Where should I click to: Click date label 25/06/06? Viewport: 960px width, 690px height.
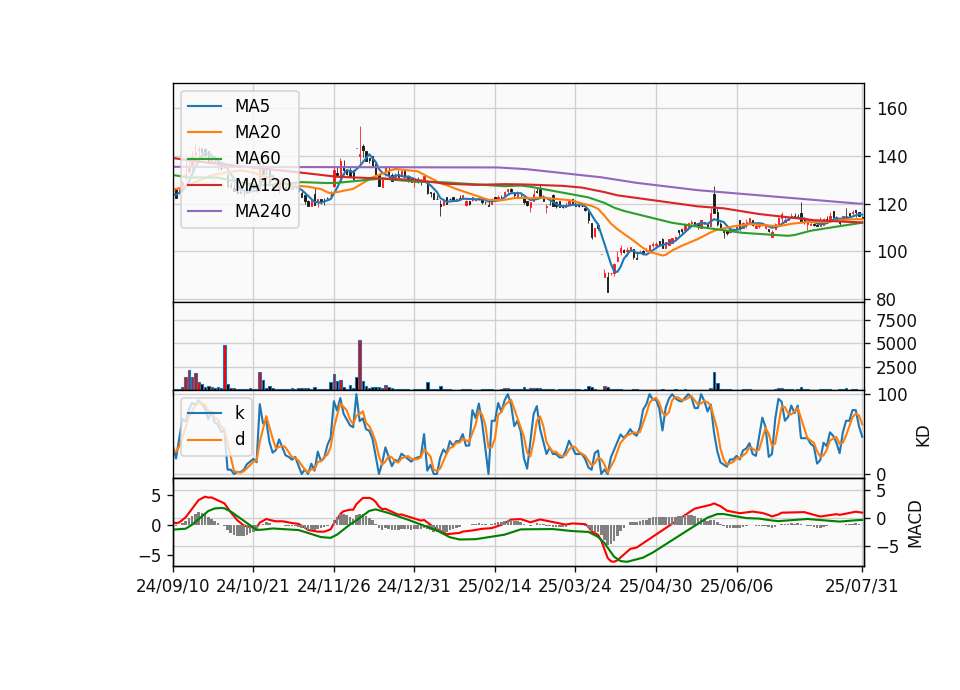tap(737, 586)
